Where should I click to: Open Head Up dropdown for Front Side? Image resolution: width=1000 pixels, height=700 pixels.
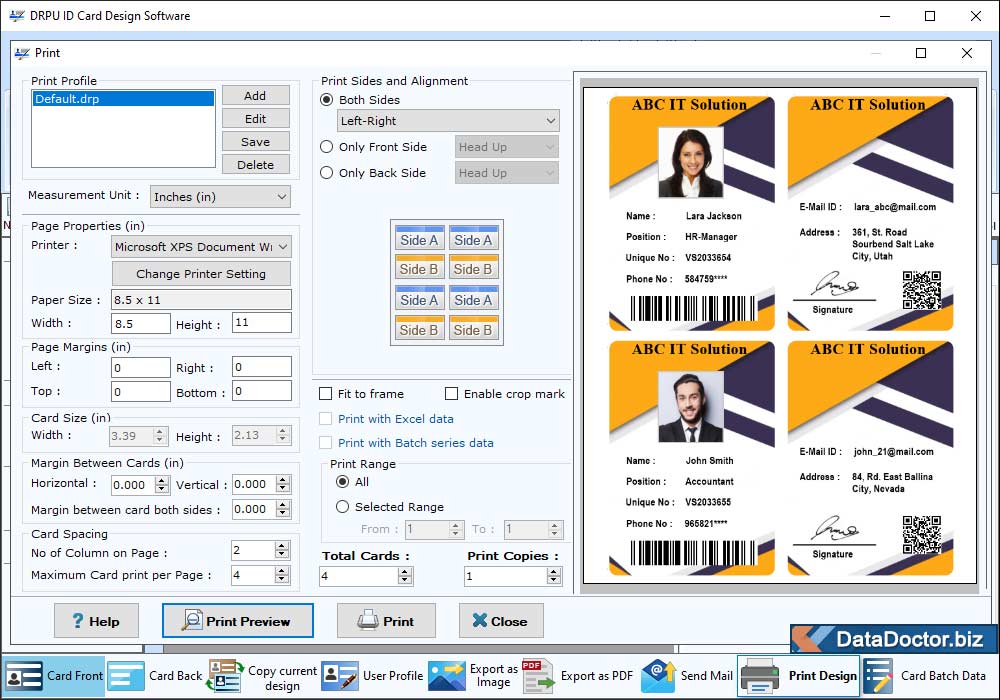coord(506,147)
